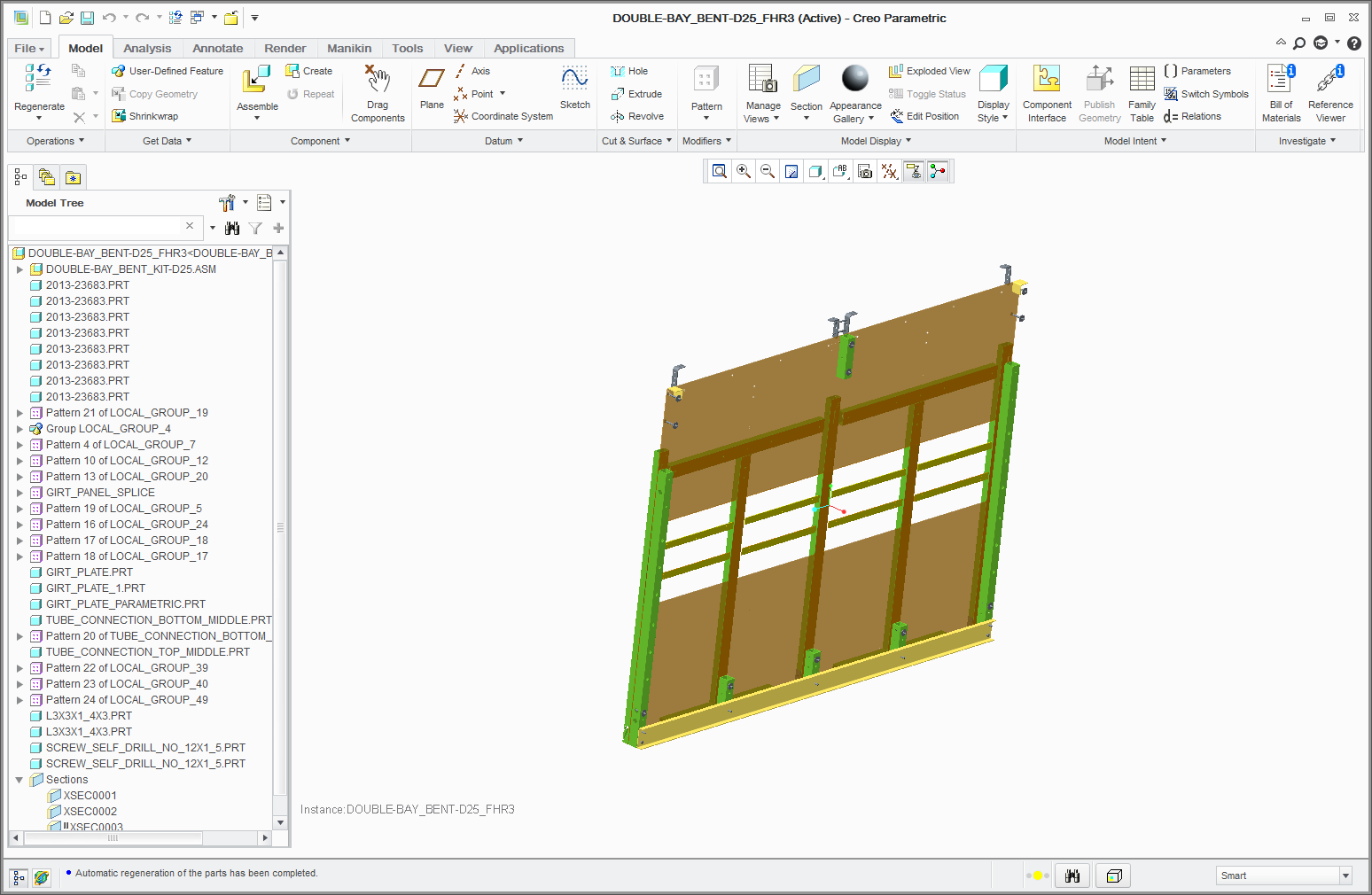Click the Revolve tool
This screenshot has width=1372, height=895.
636,116
